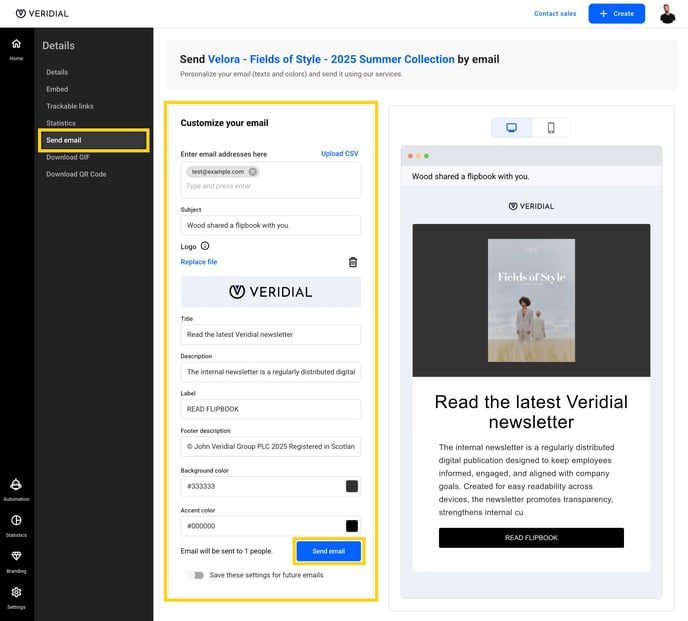The image size is (688, 621).
Task: Open Statistics item in Details menu
Action: point(61,123)
